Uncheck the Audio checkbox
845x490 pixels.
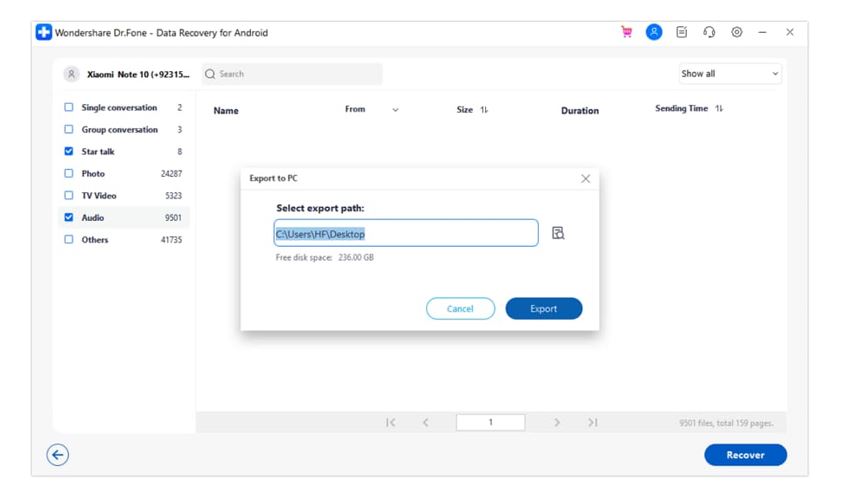[x=68, y=217]
